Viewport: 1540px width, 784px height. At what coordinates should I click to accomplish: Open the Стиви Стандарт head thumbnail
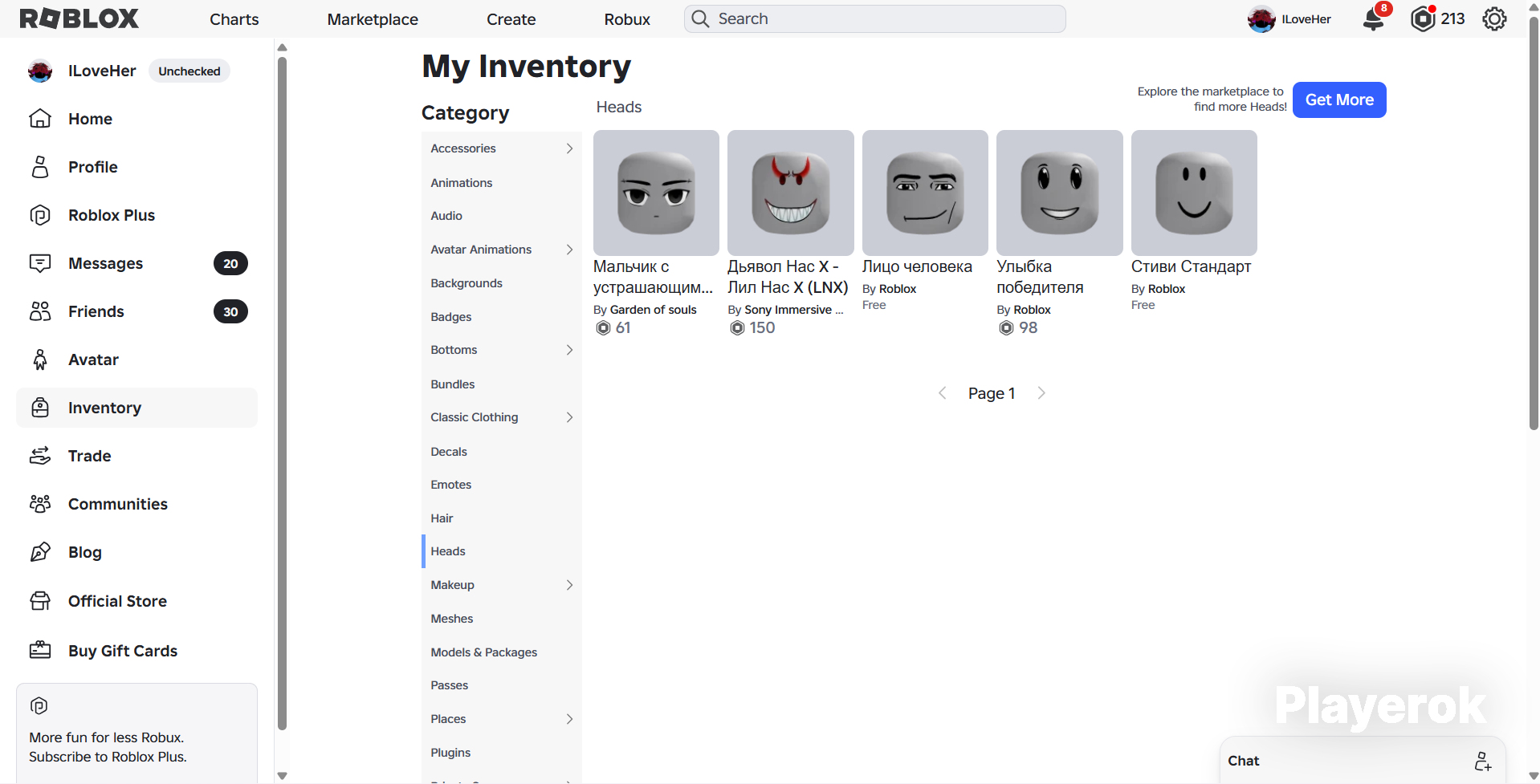[x=1194, y=193]
